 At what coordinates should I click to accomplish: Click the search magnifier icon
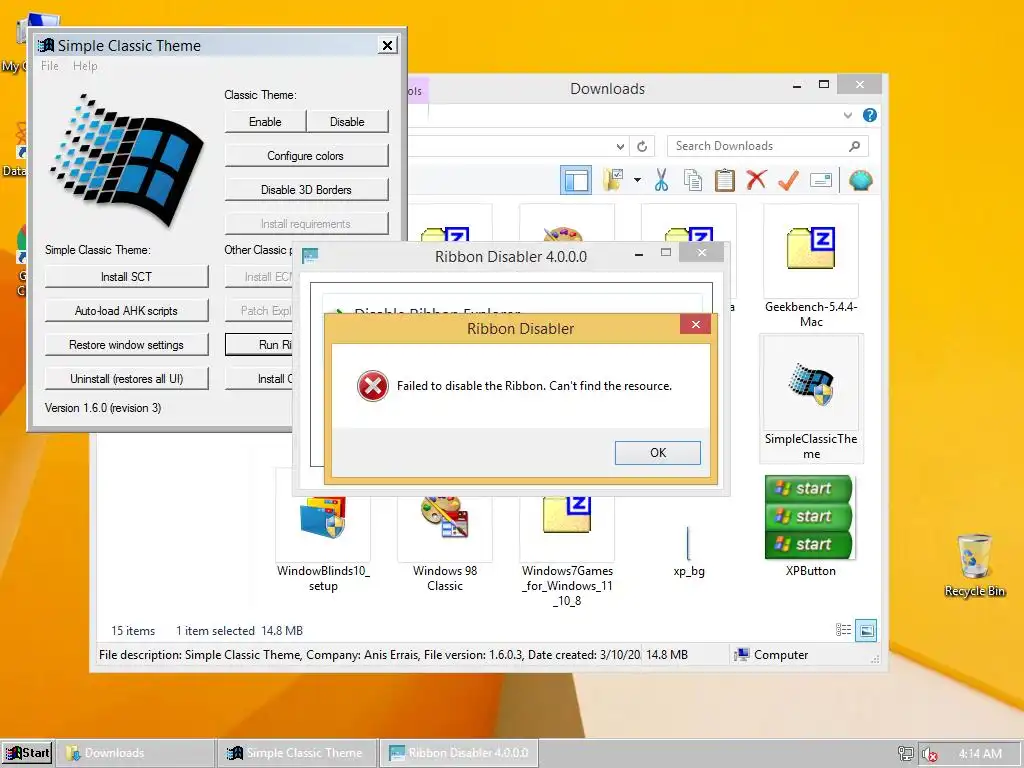[854, 146]
